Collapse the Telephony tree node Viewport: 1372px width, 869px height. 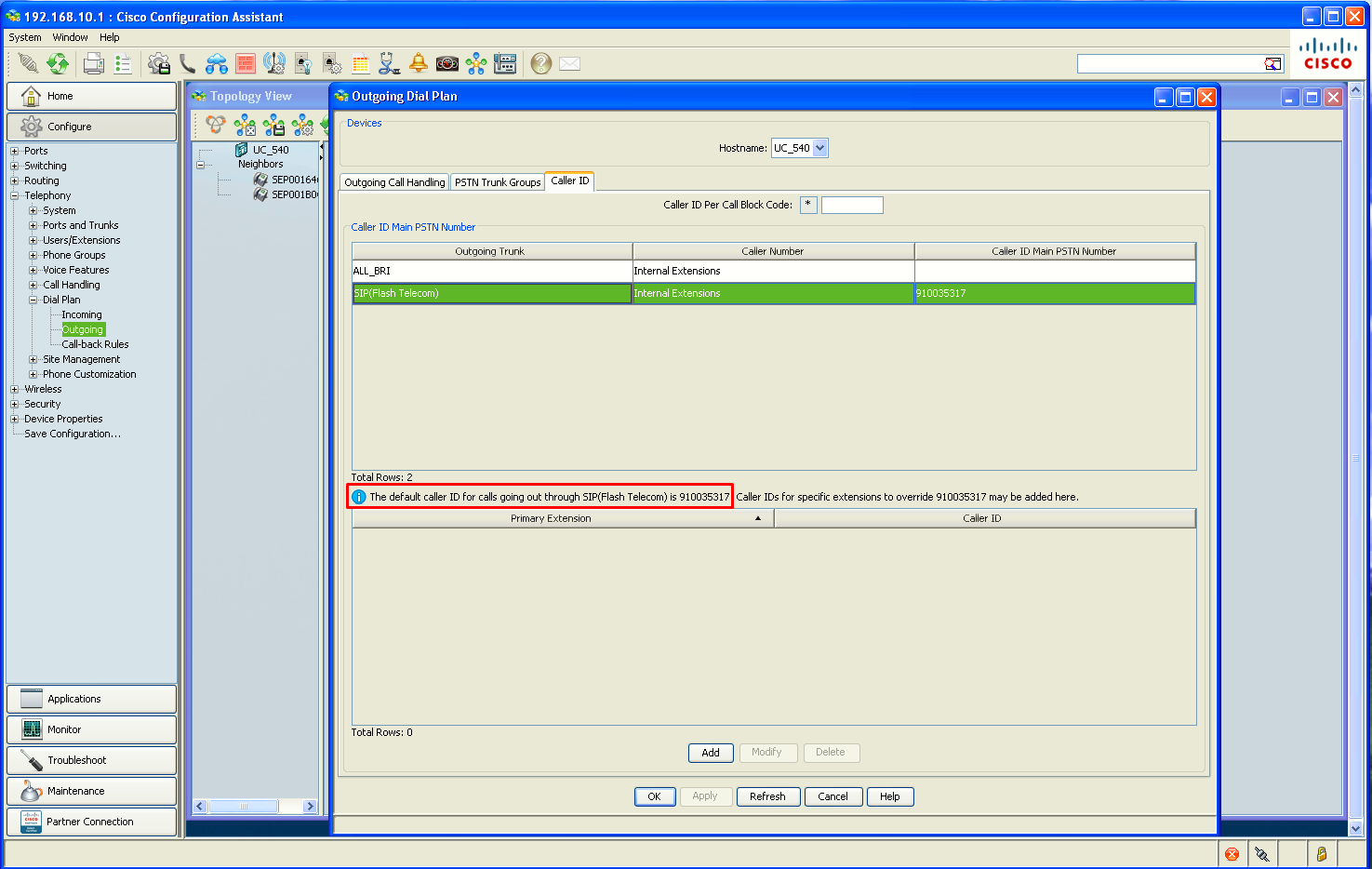(x=14, y=195)
